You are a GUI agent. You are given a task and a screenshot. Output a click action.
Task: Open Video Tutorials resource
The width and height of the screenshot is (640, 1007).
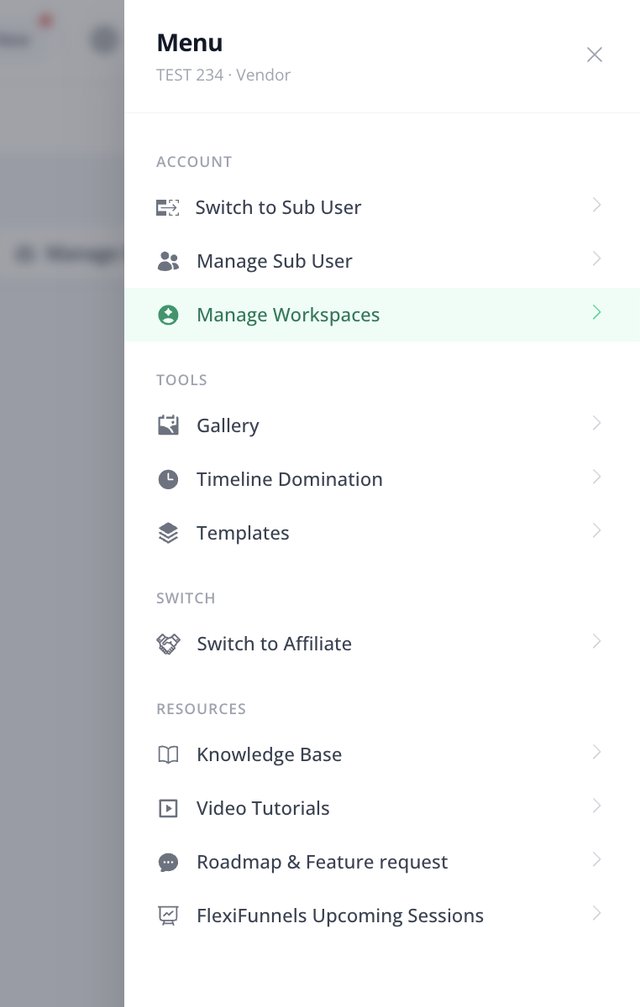[x=382, y=808]
